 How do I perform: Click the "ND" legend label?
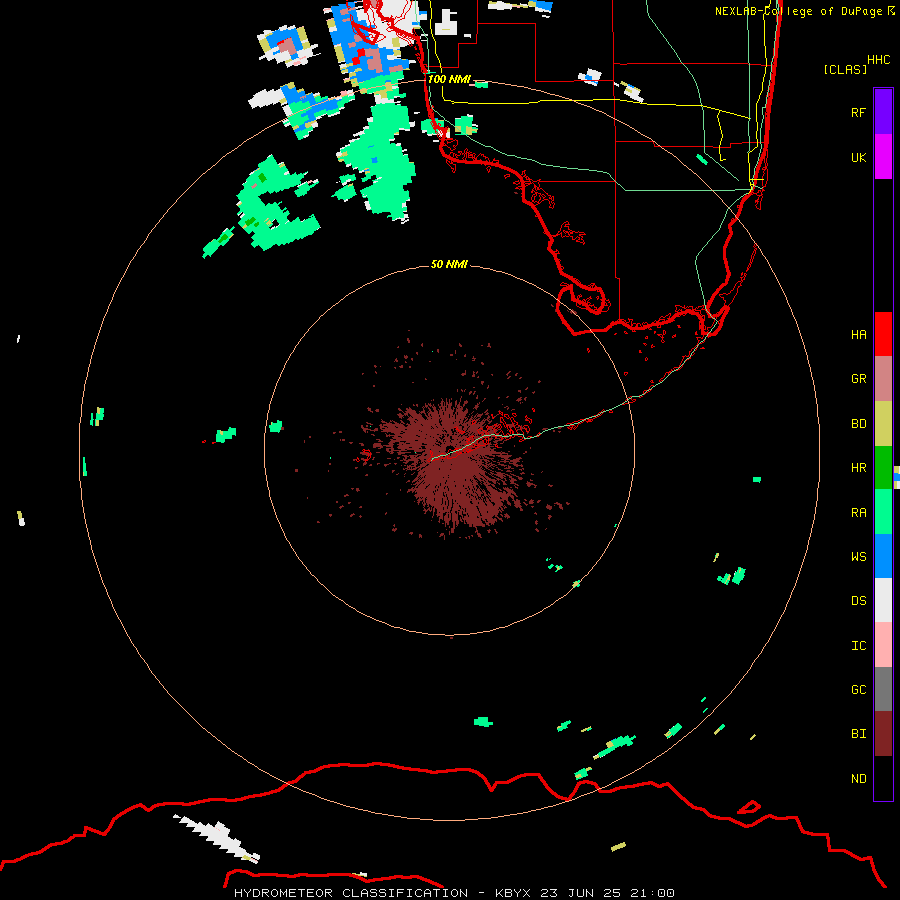pyautogui.click(x=858, y=779)
